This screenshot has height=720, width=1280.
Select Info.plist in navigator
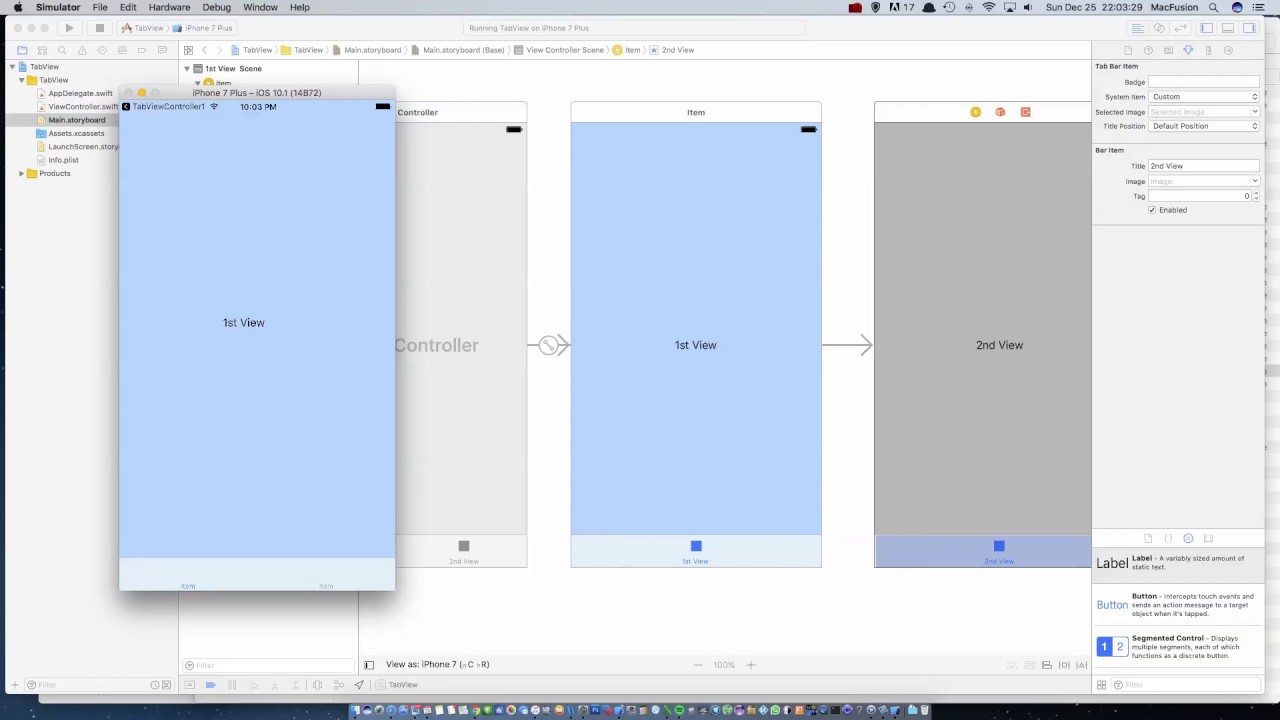63,160
